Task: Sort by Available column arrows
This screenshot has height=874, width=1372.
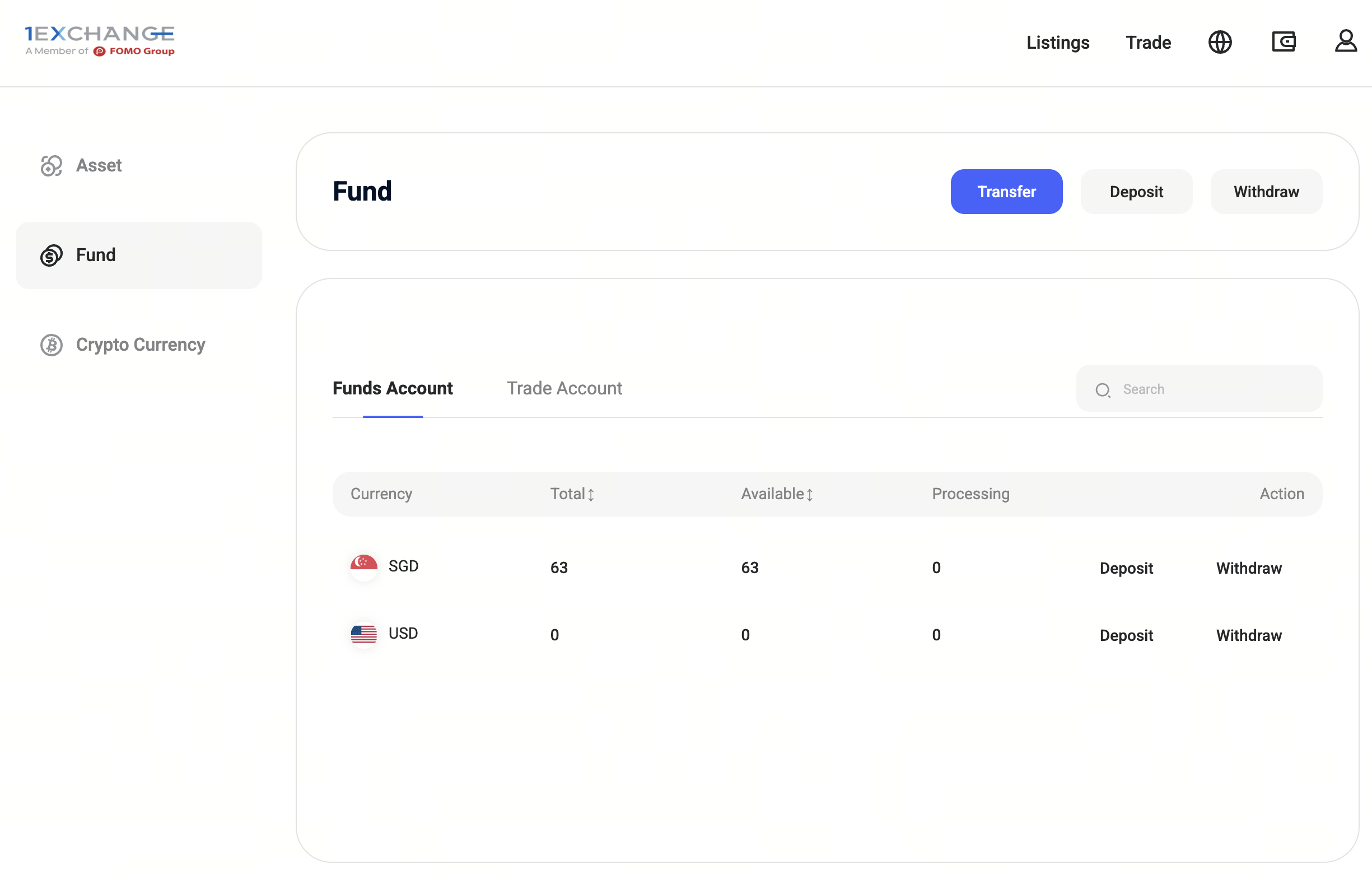Action: [809, 495]
